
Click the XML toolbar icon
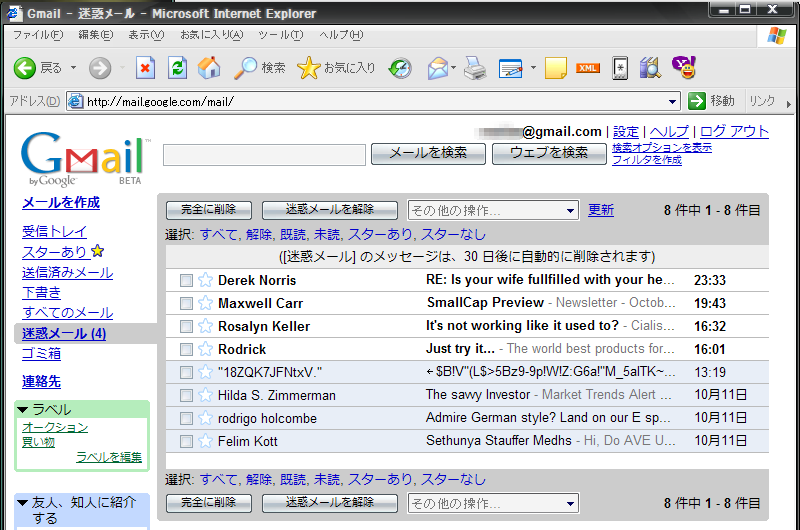[588, 68]
